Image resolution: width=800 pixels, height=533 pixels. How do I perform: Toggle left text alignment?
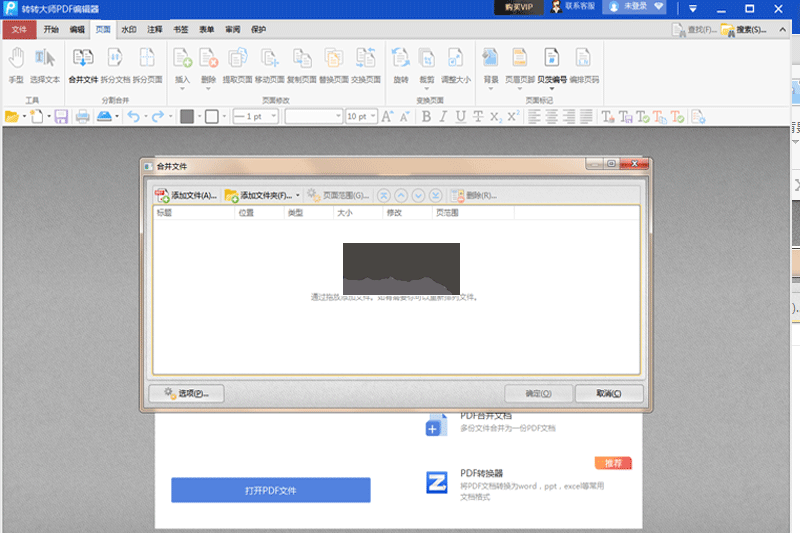(534, 117)
